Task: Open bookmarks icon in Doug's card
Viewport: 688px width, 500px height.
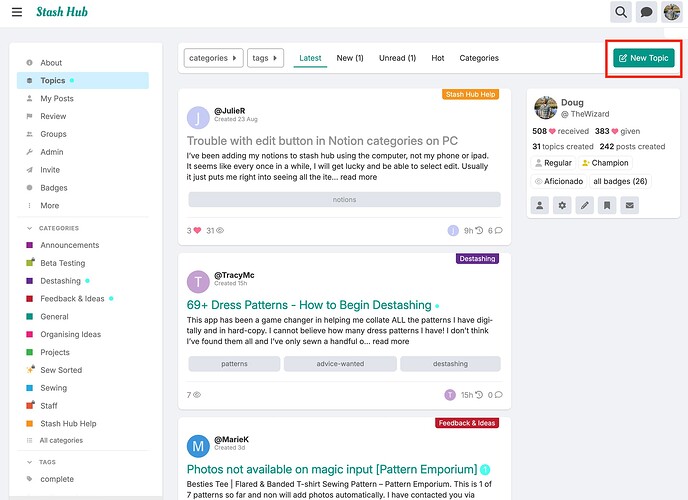Action: tap(607, 205)
